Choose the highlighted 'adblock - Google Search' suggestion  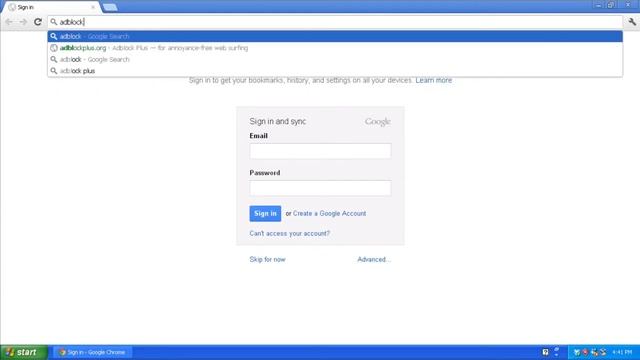pyautogui.click(x=335, y=36)
